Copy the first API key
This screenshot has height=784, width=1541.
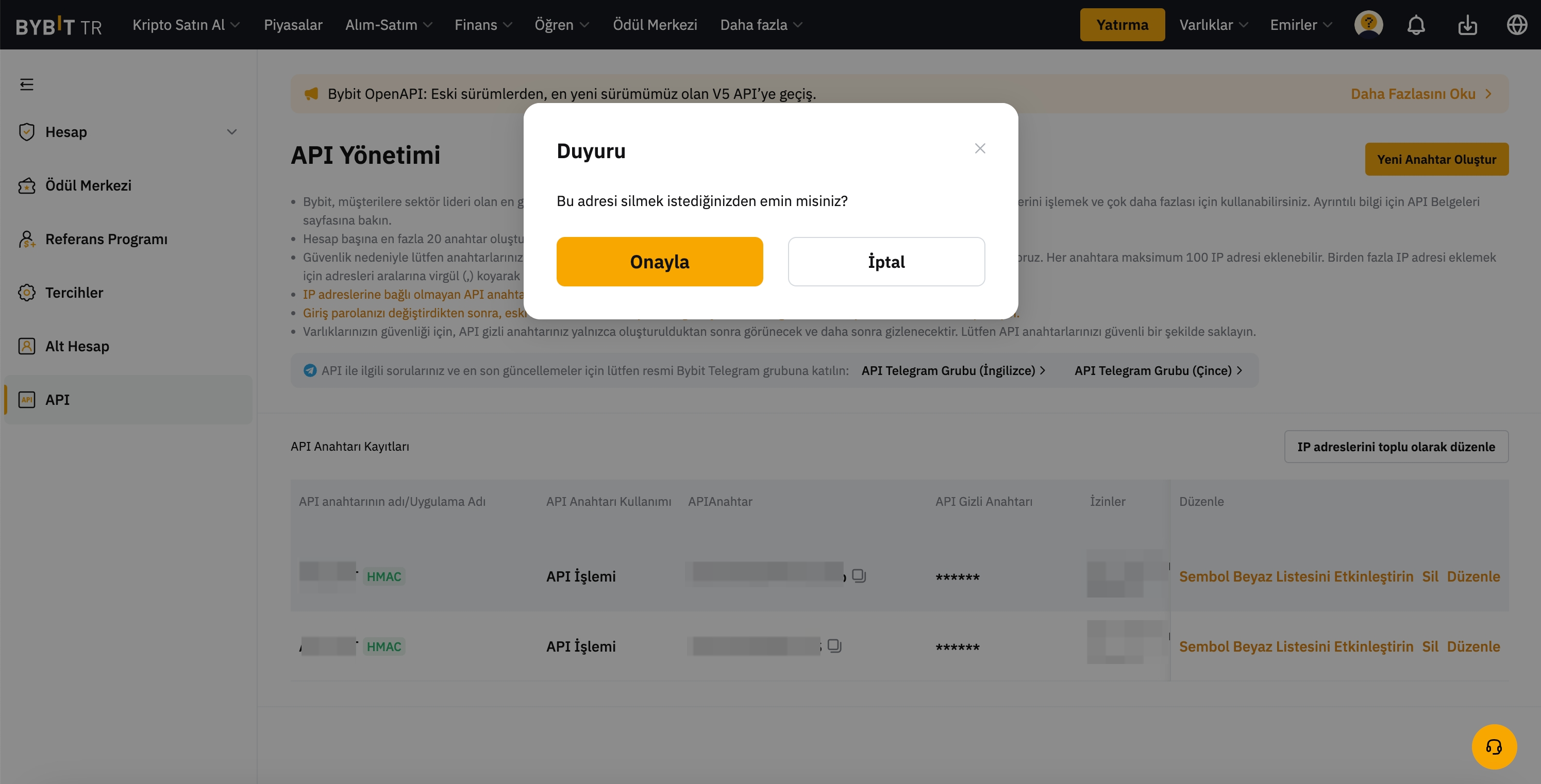[859, 575]
